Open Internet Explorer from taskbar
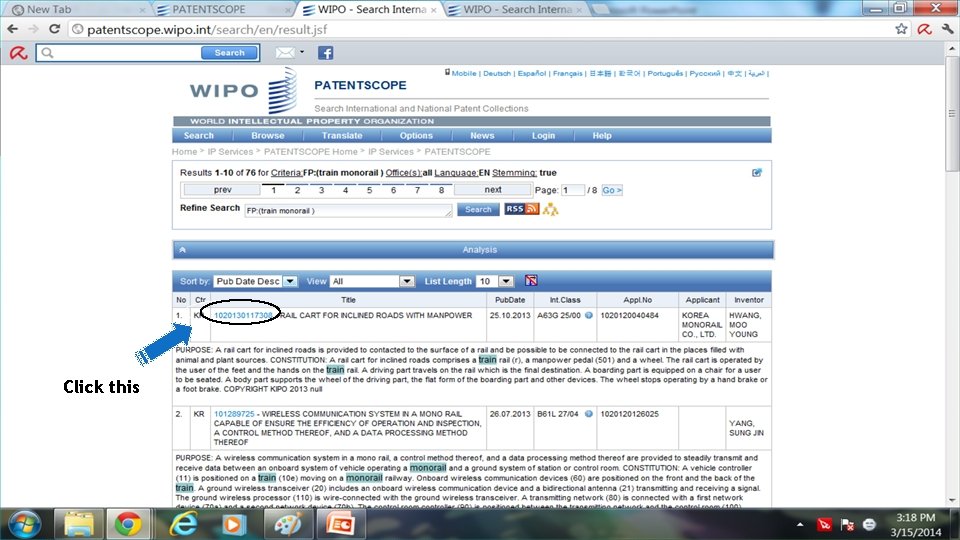Image resolution: width=960 pixels, height=540 pixels. pyautogui.click(x=182, y=525)
